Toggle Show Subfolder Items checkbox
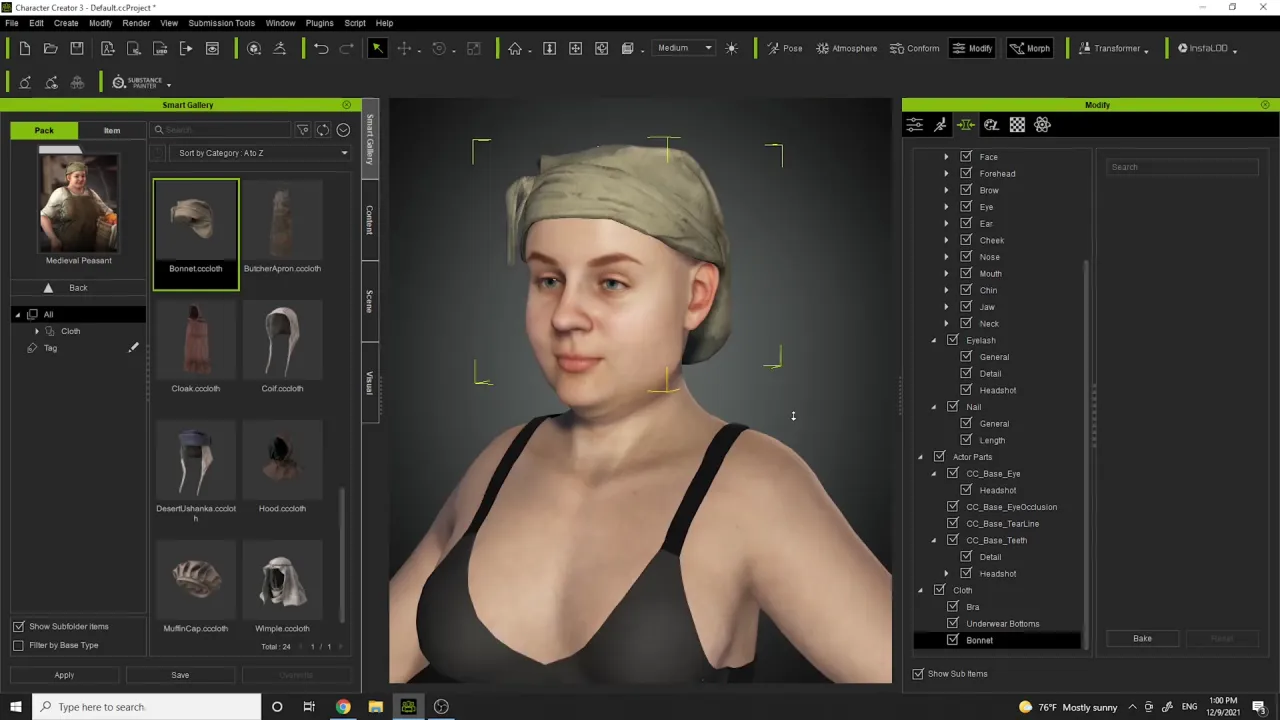 [18, 626]
